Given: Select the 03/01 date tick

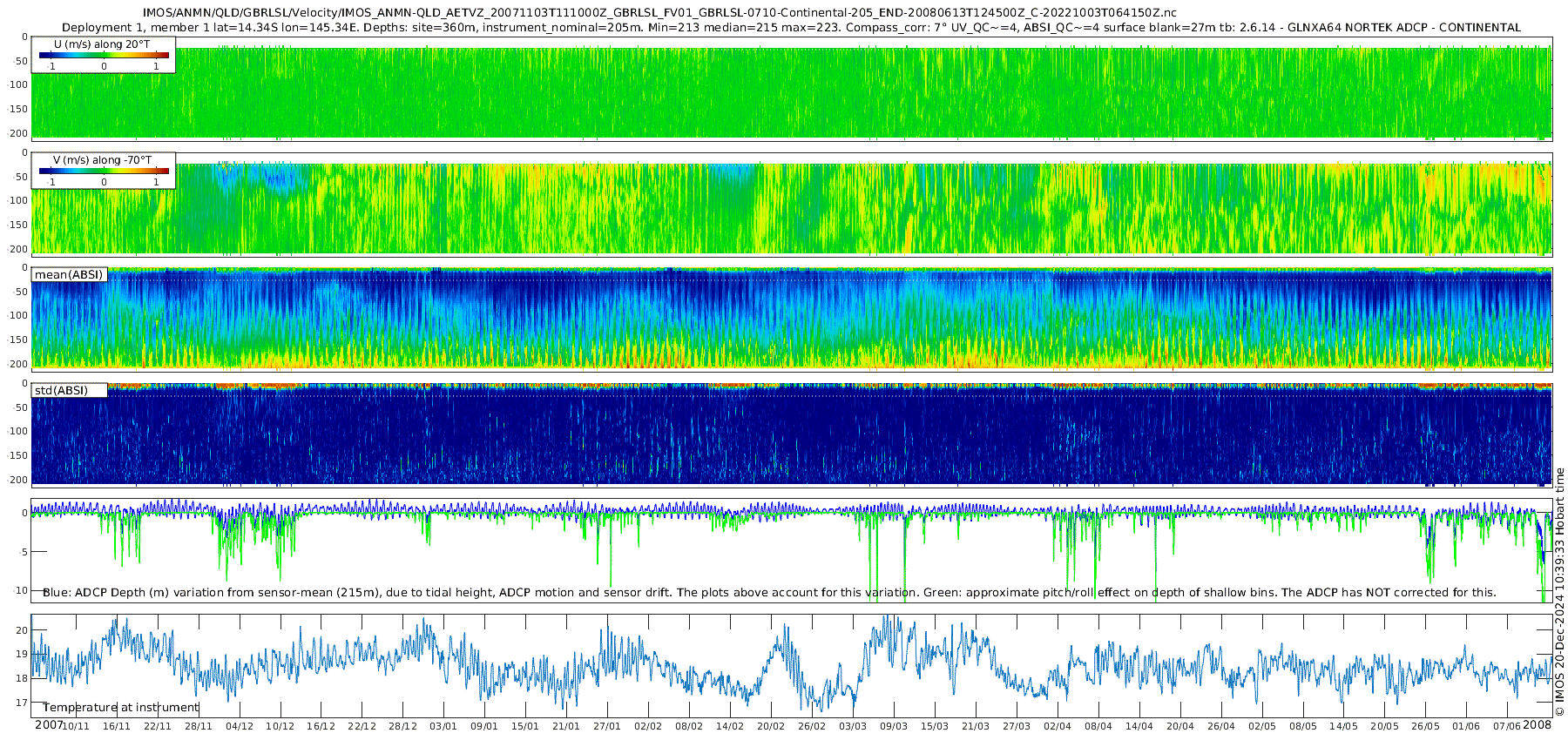Looking at the screenshot, I should coord(443,726).
